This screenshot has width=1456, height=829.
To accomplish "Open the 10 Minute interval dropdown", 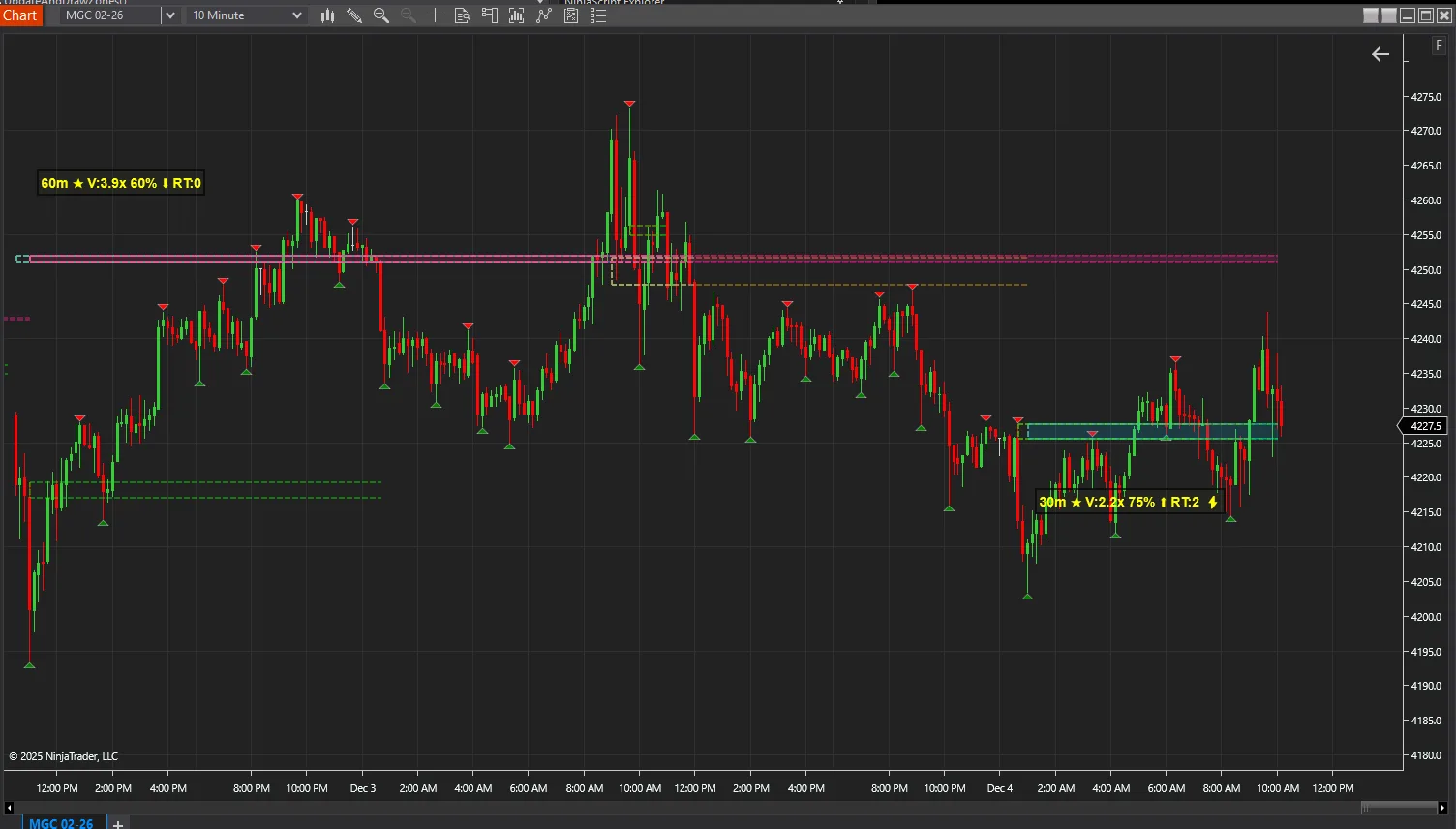I will (247, 15).
